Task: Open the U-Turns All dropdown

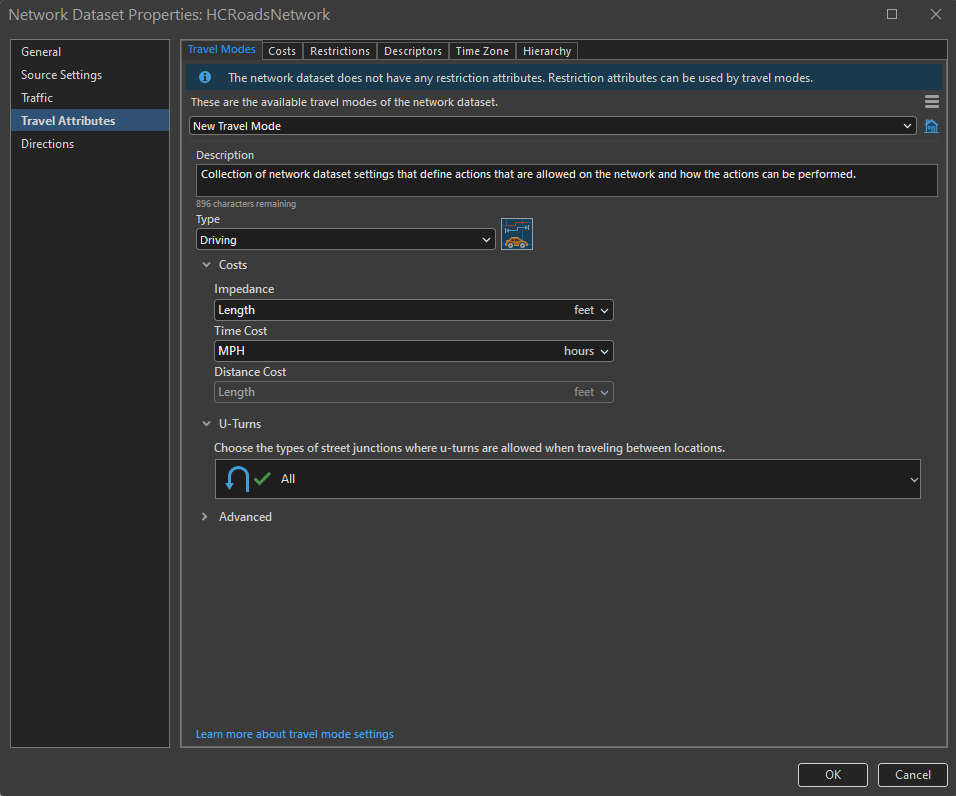Action: (x=568, y=479)
